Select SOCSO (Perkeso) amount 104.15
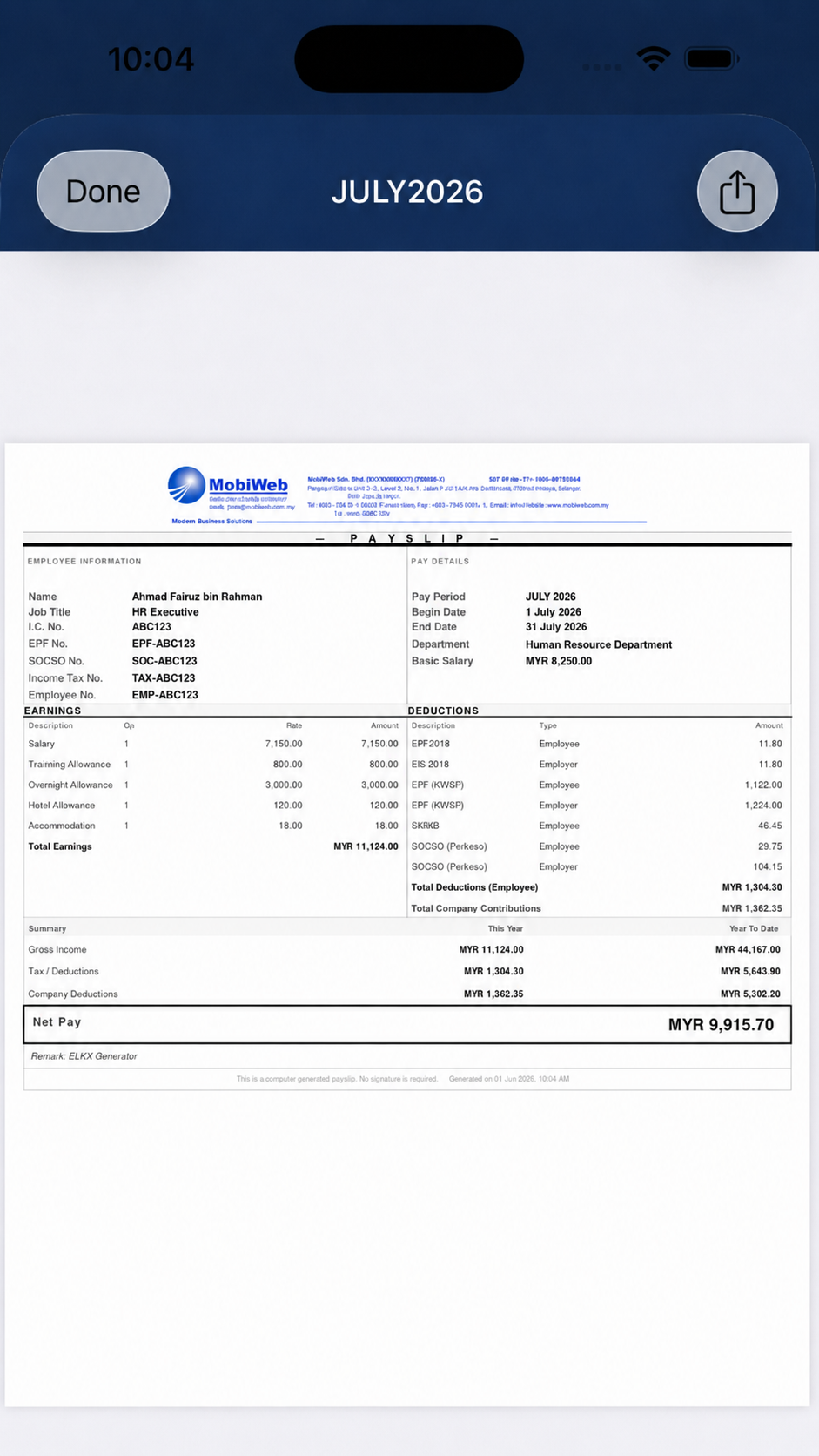The height and width of the screenshot is (1456, 819). pos(768,867)
